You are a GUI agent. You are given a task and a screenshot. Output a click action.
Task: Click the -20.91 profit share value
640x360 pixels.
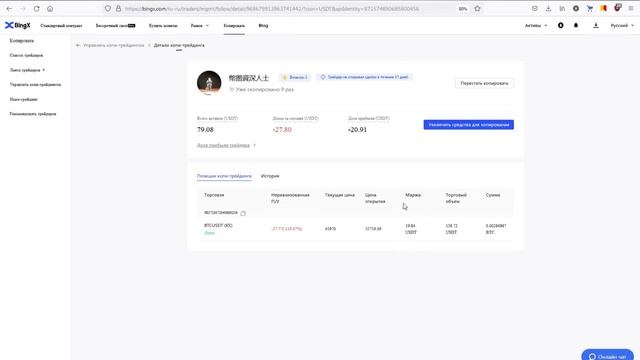click(358, 129)
